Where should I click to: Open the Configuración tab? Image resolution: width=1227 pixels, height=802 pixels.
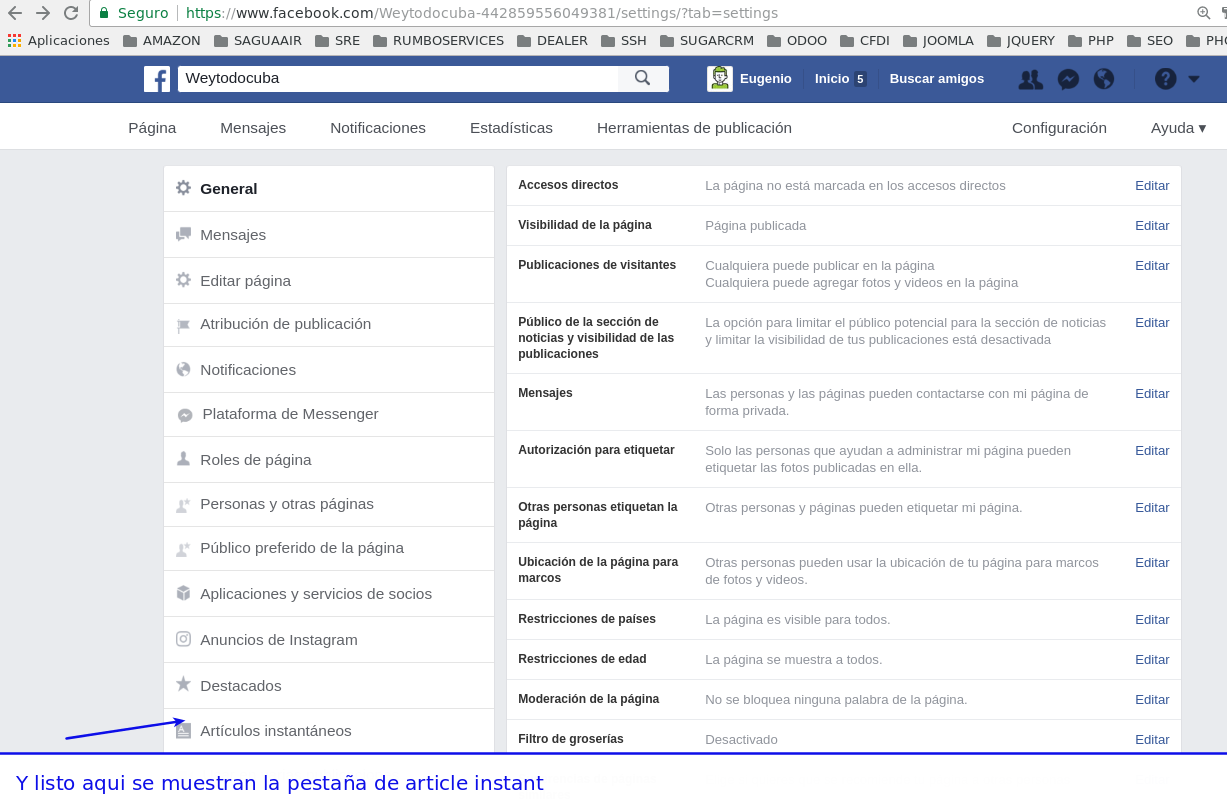coord(1059,127)
